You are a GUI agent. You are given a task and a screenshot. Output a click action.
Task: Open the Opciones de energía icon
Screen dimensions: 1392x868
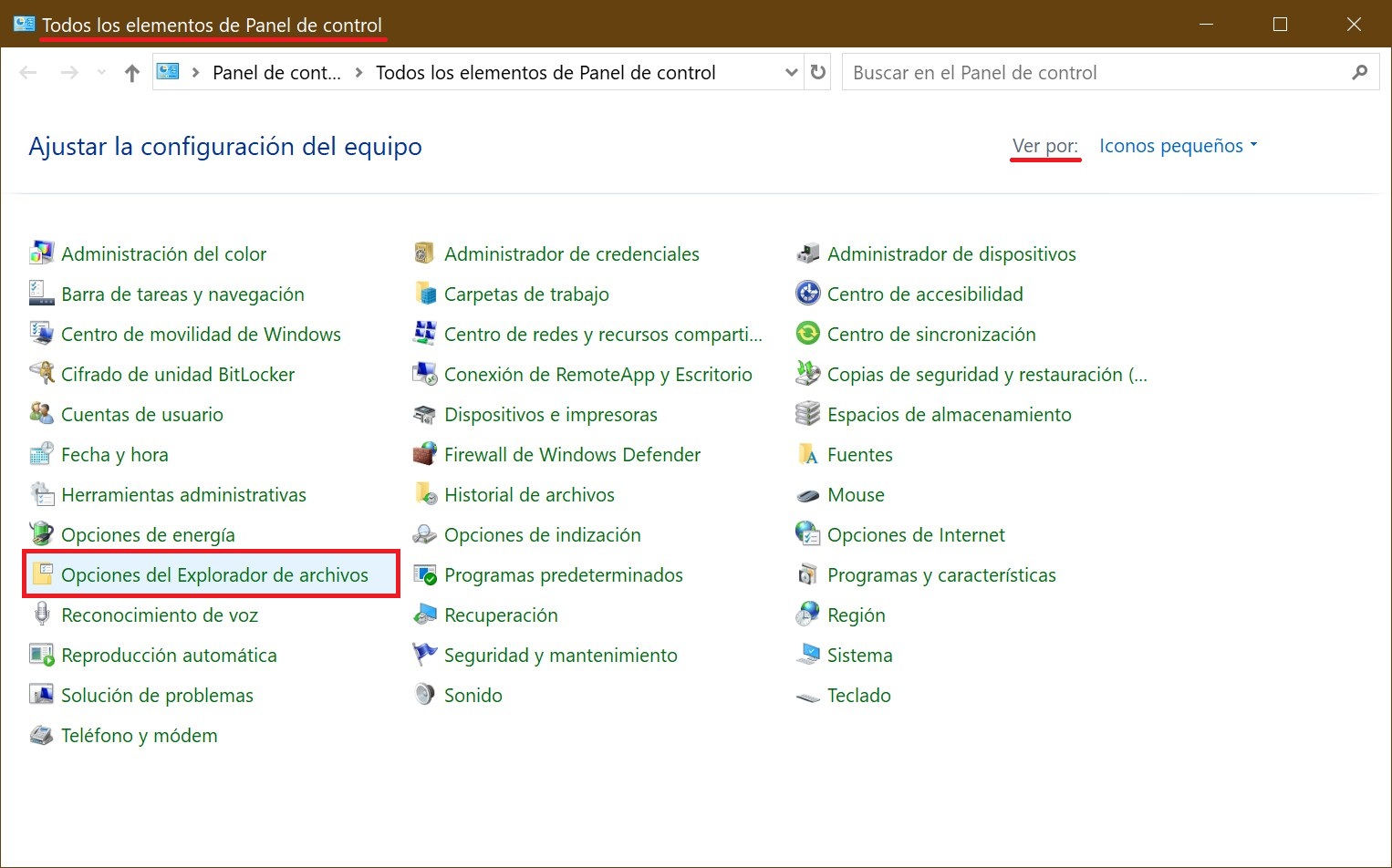pos(41,534)
